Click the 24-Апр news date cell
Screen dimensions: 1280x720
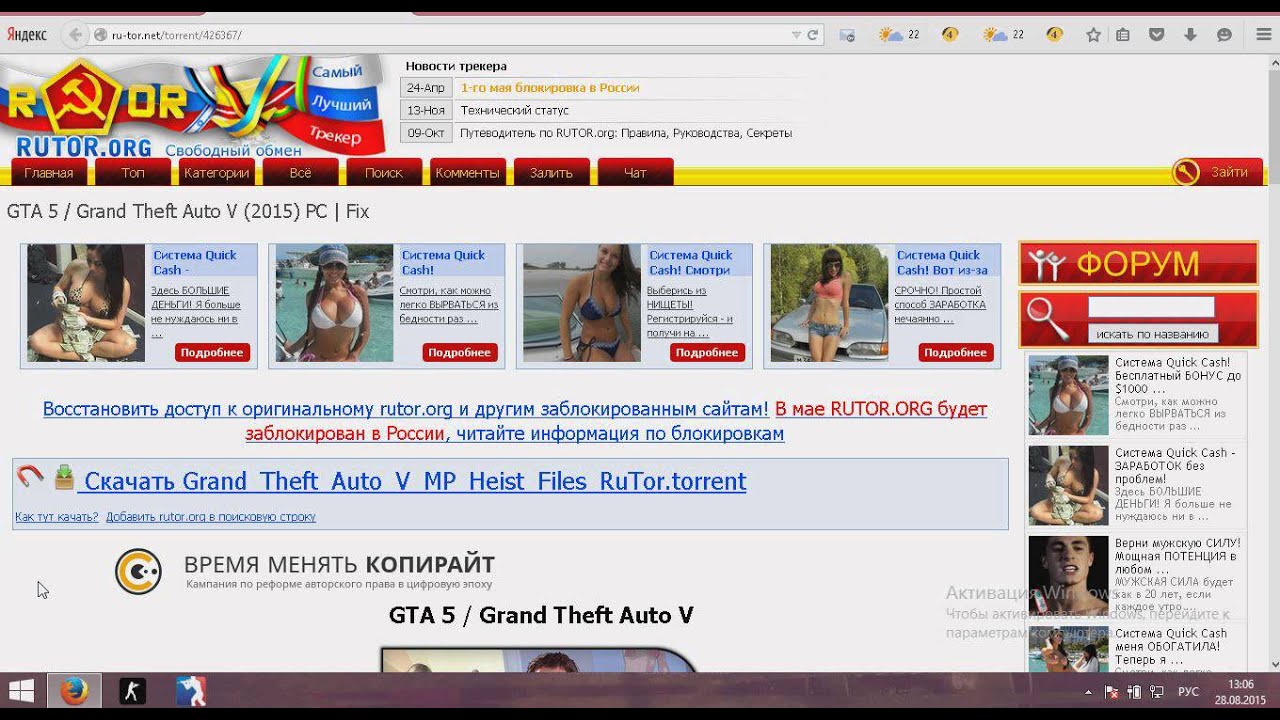pos(426,88)
